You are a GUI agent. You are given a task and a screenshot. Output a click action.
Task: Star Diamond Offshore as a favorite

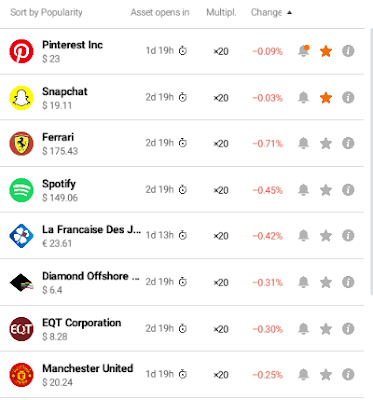326,282
